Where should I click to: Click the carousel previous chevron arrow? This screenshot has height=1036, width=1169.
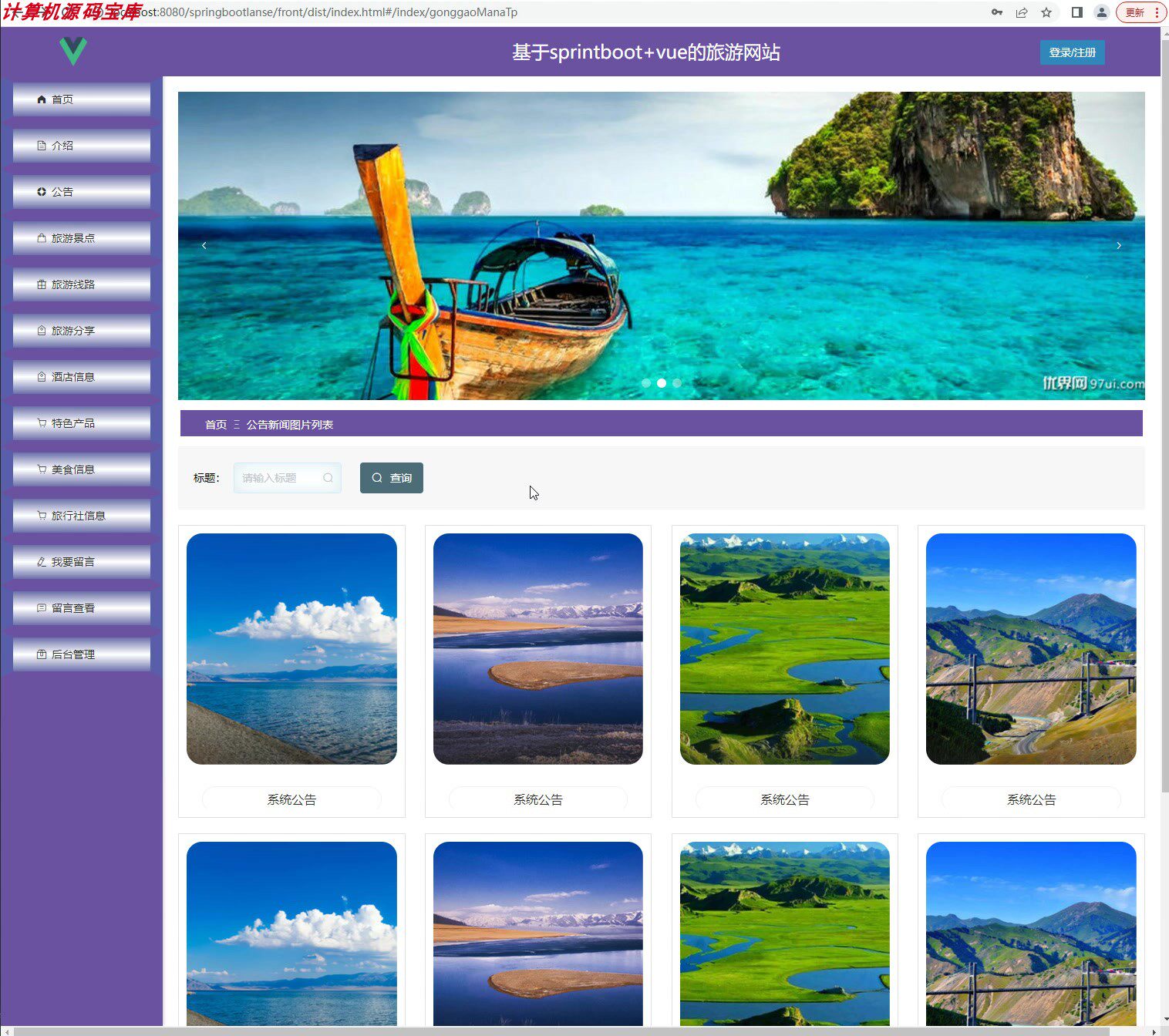204,245
